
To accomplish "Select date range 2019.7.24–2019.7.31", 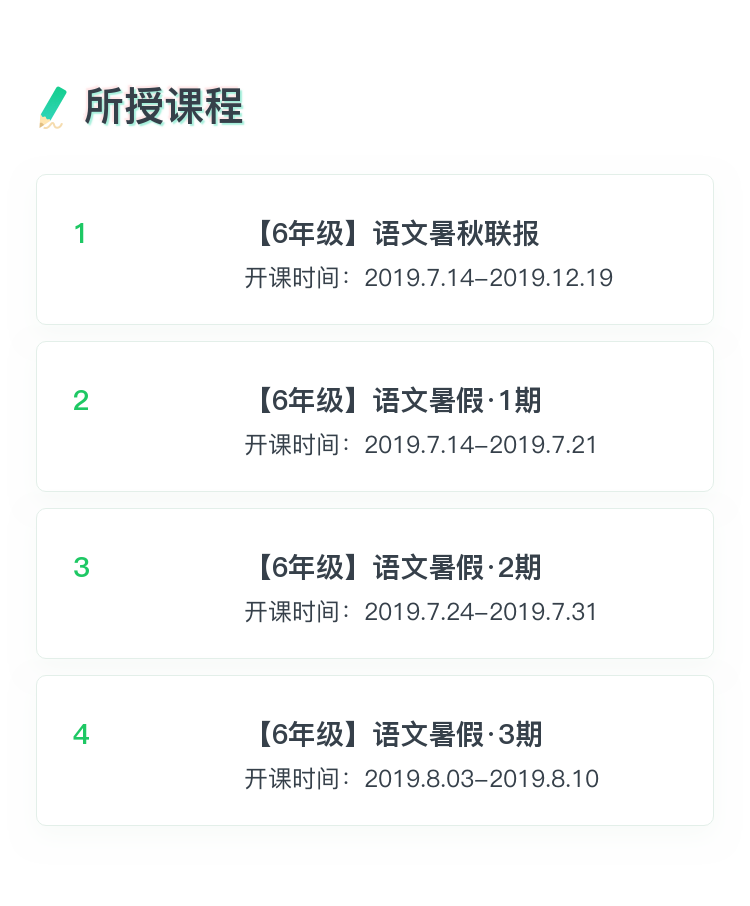I will [x=481, y=612].
